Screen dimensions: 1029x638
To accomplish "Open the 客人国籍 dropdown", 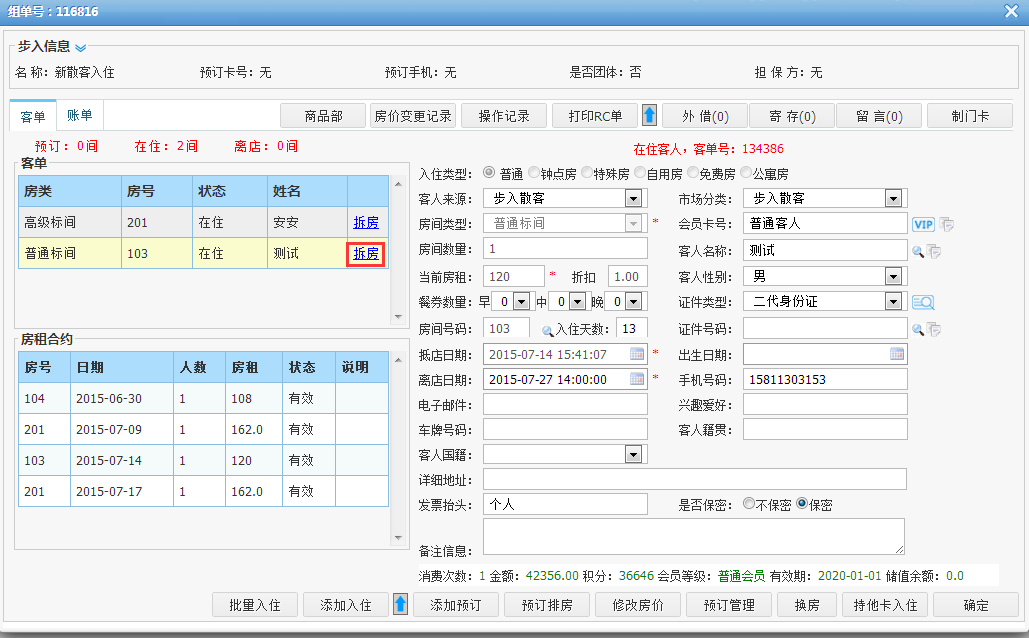I will coord(633,455).
